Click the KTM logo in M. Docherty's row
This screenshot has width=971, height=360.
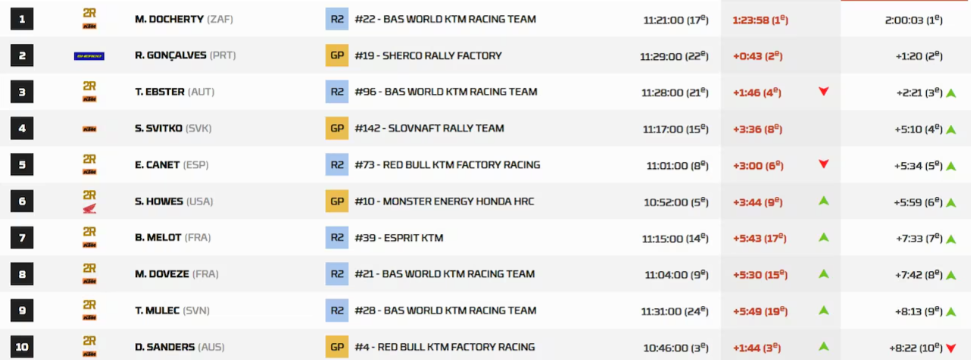coord(89,26)
